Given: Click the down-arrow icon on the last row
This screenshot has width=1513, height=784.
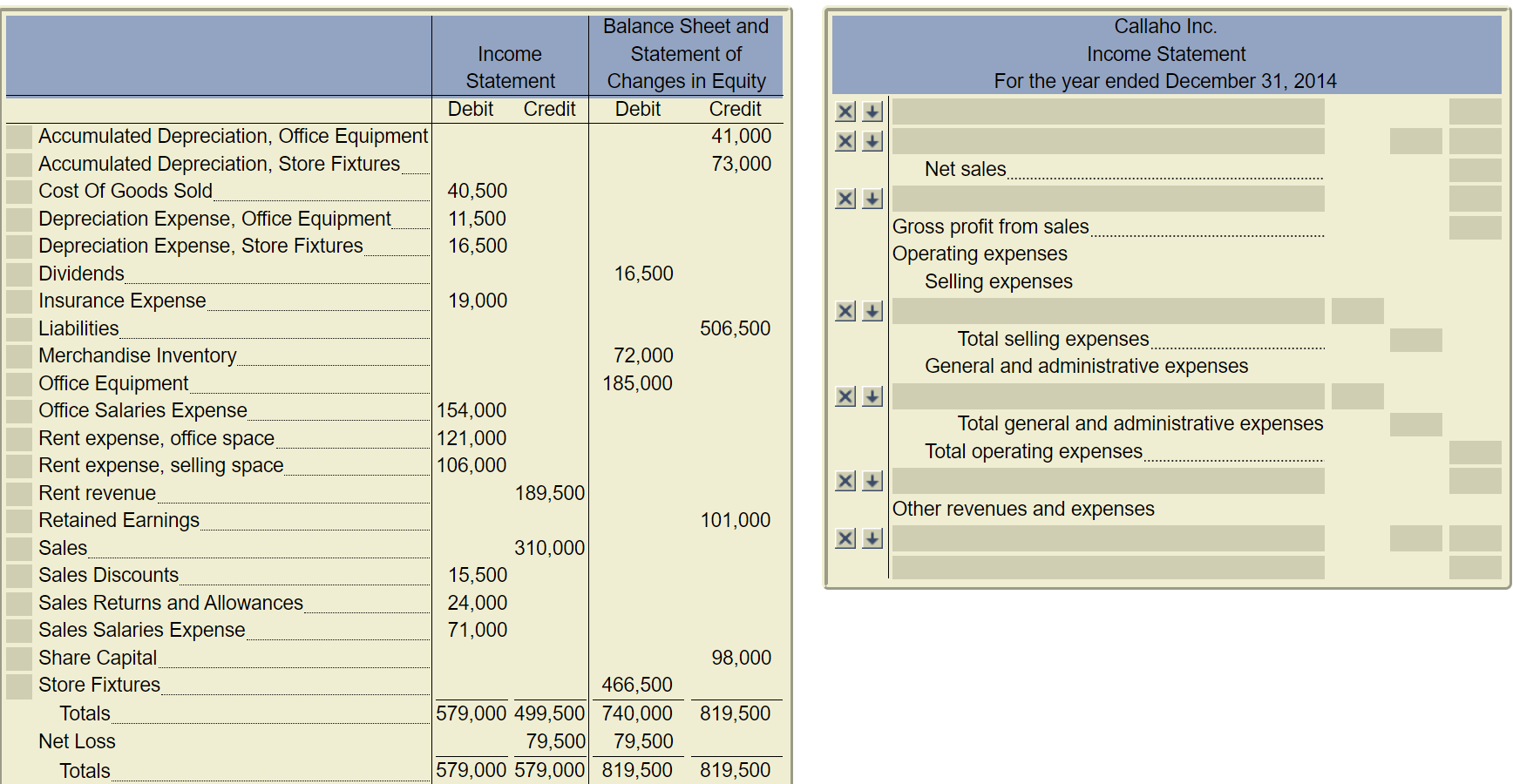Looking at the screenshot, I should (x=871, y=538).
